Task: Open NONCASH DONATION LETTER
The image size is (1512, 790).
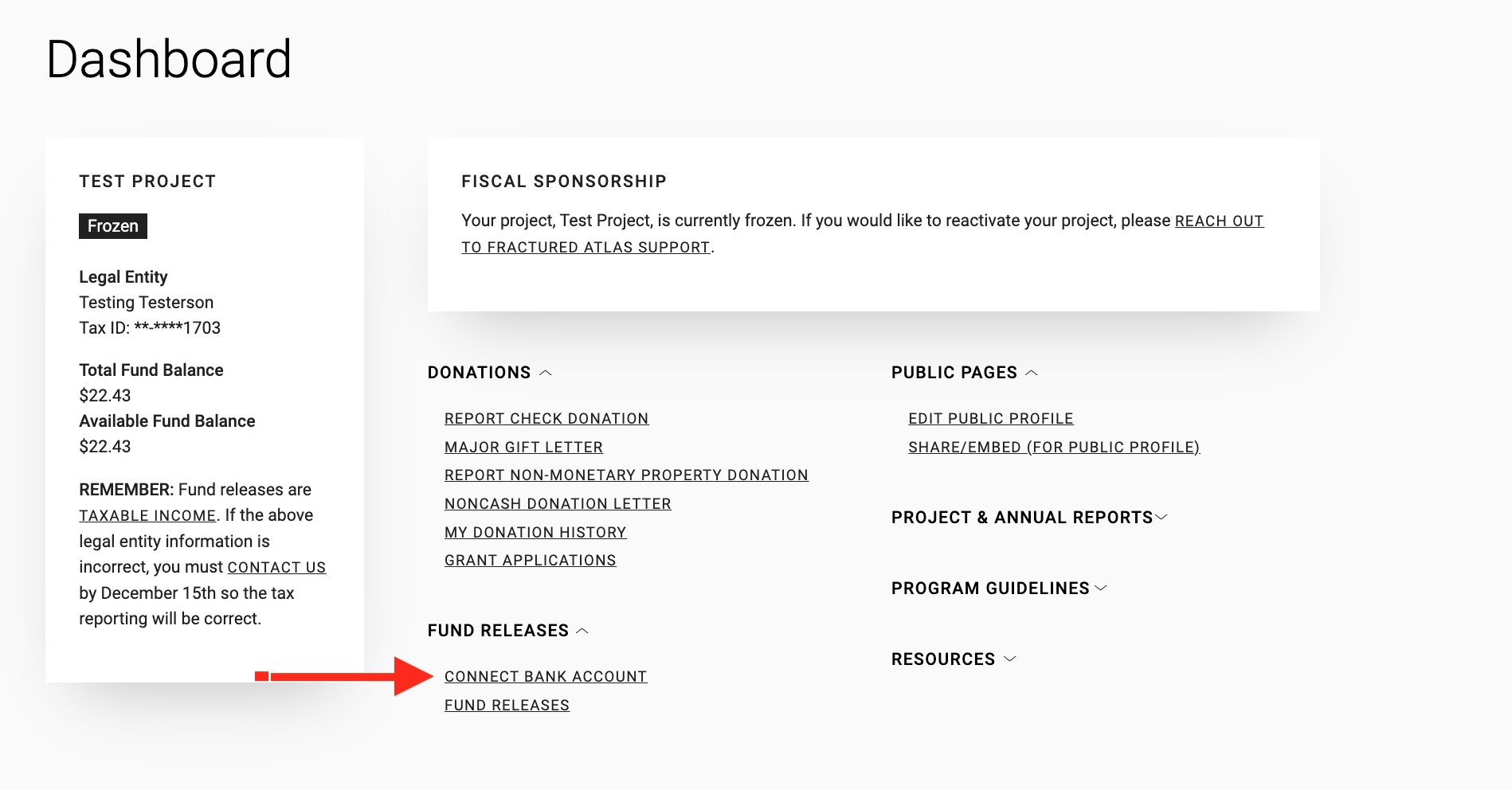Action: pos(558,503)
